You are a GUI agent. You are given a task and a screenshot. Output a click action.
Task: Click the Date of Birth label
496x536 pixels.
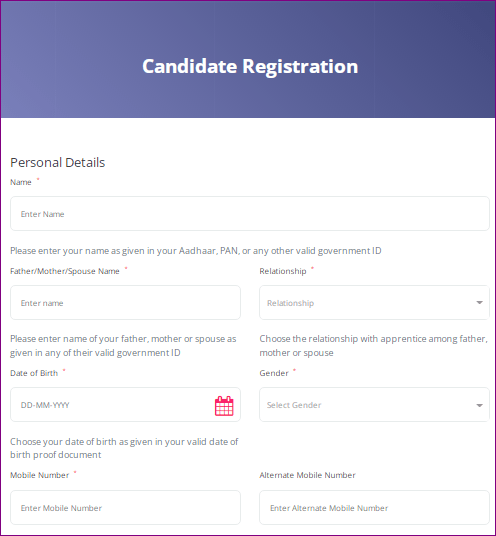(x=34, y=373)
